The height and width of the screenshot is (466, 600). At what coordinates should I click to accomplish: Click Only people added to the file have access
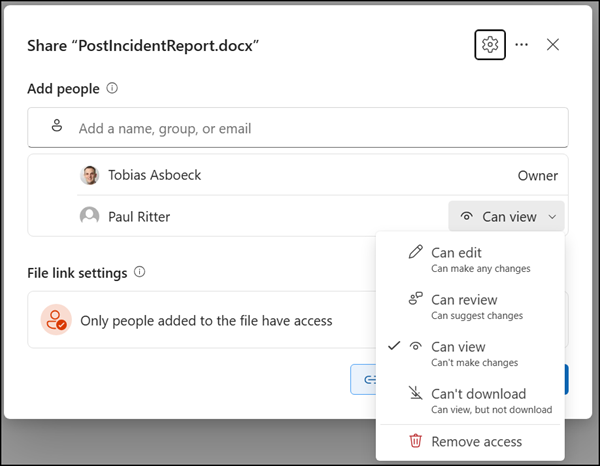pos(206,321)
